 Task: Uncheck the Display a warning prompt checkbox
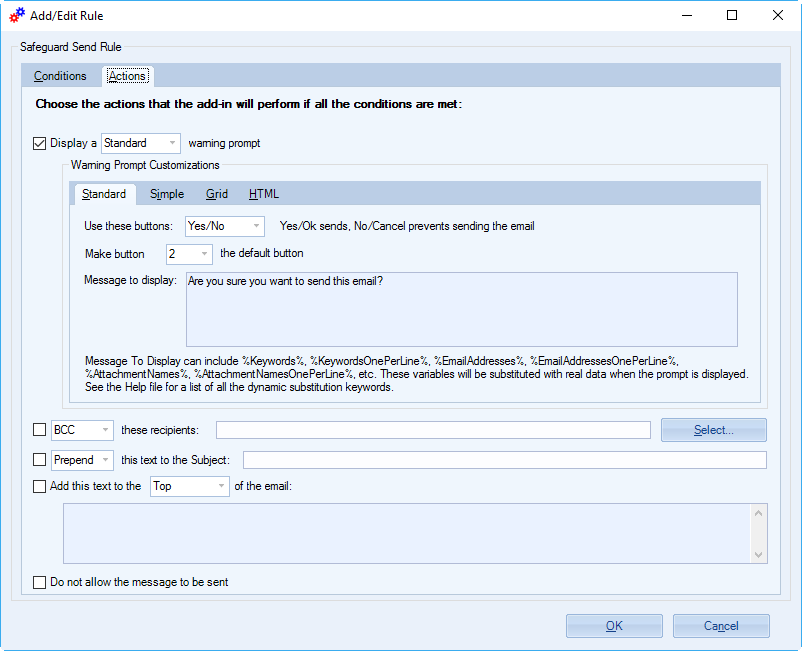pyautogui.click(x=39, y=143)
